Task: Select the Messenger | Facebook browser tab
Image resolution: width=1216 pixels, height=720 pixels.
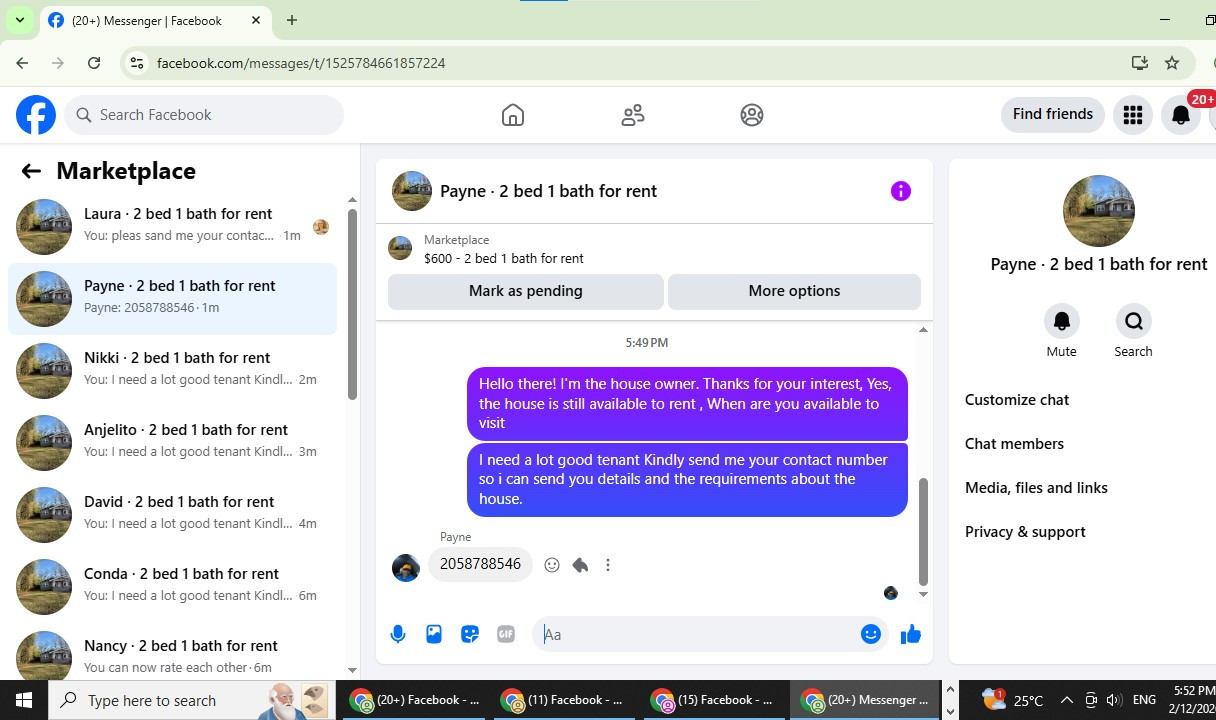Action: click(155, 21)
